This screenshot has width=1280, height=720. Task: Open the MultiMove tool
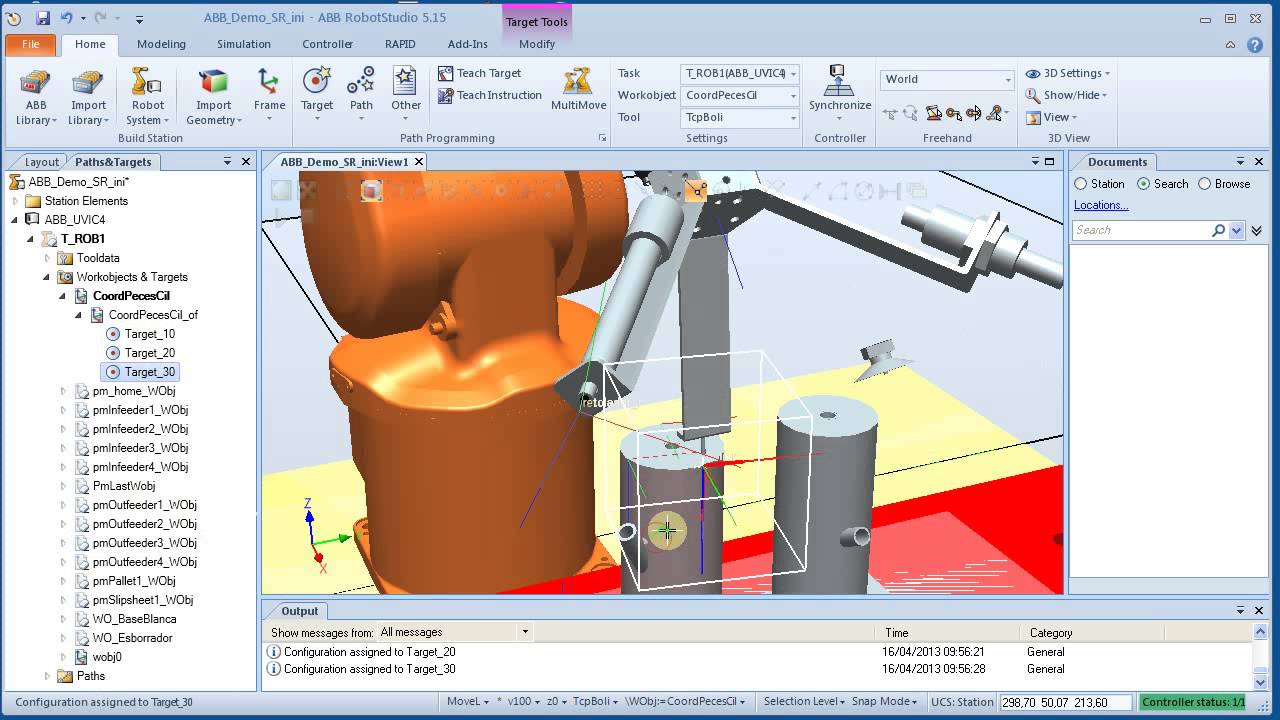click(x=578, y=90)
